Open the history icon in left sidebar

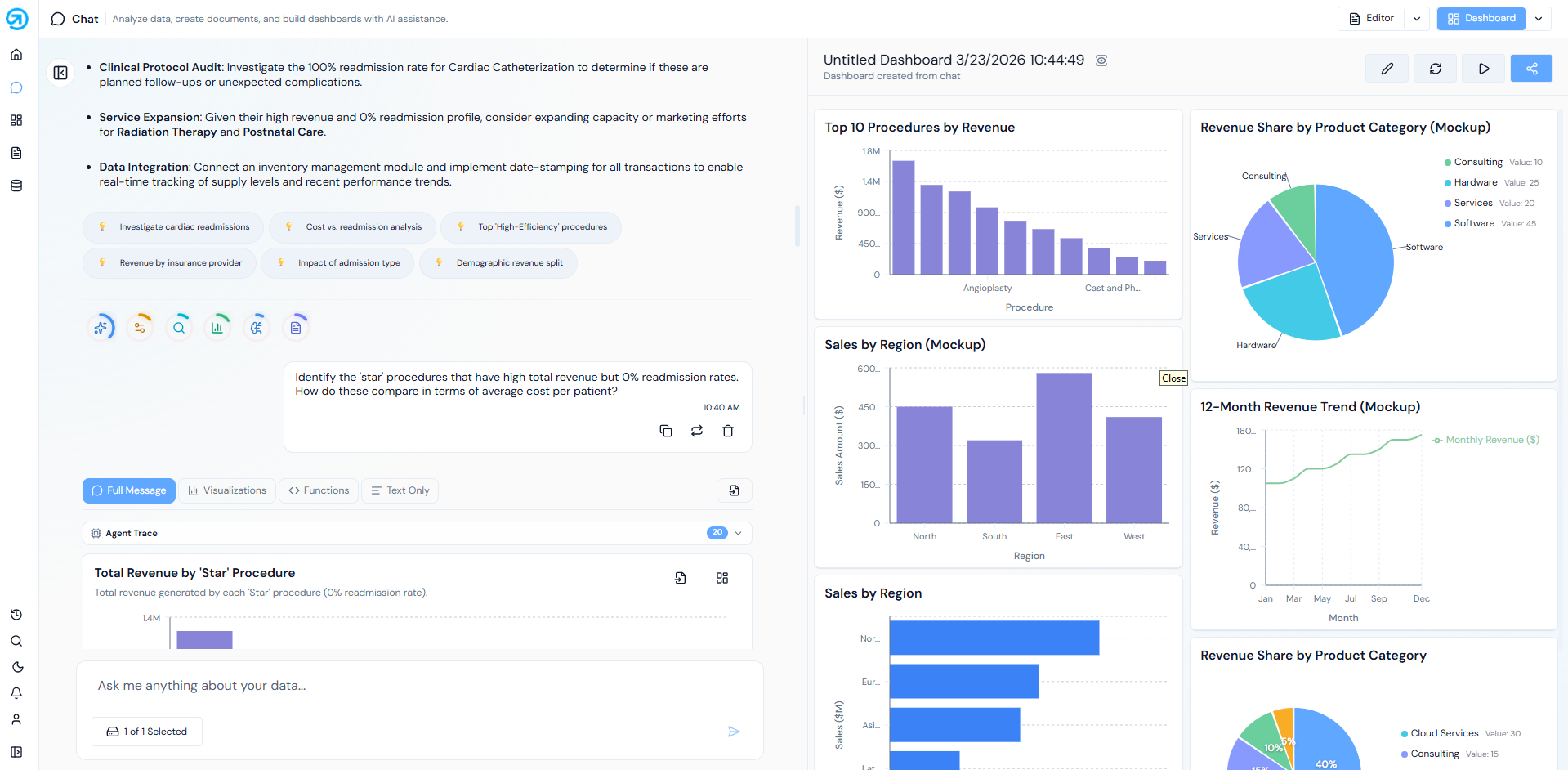coord(16,615)
